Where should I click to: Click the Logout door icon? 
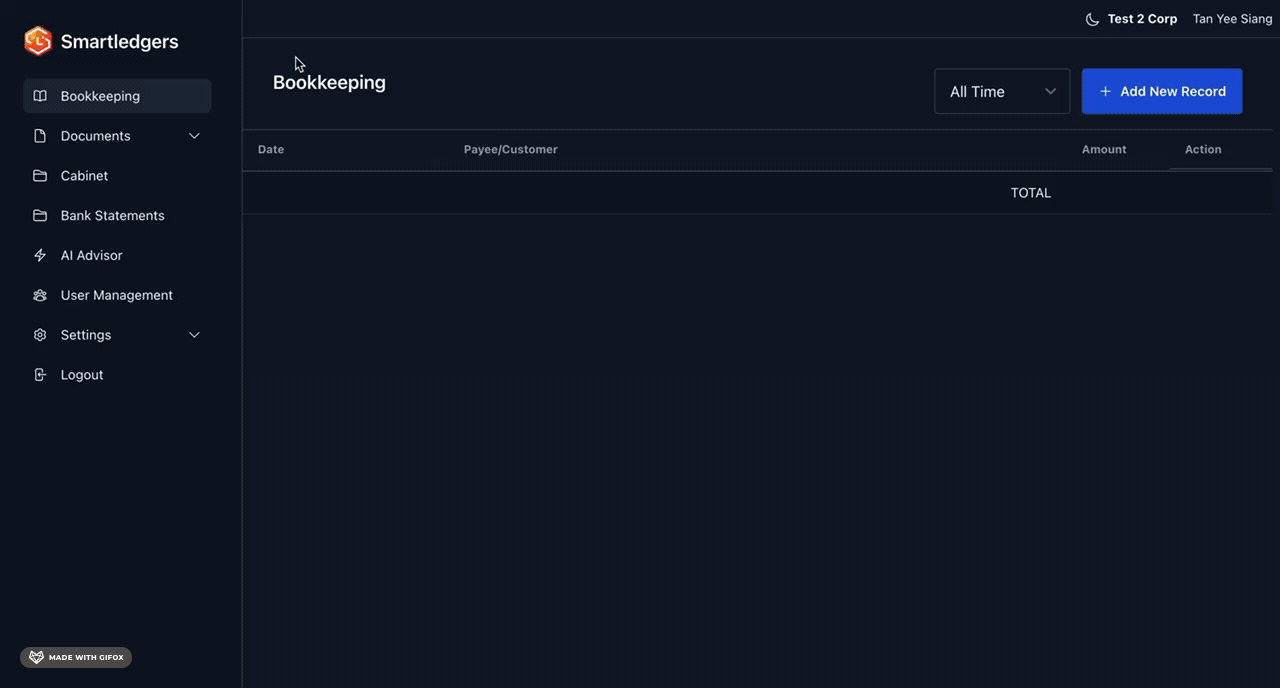pyautogui.click(x=40, y=375)
